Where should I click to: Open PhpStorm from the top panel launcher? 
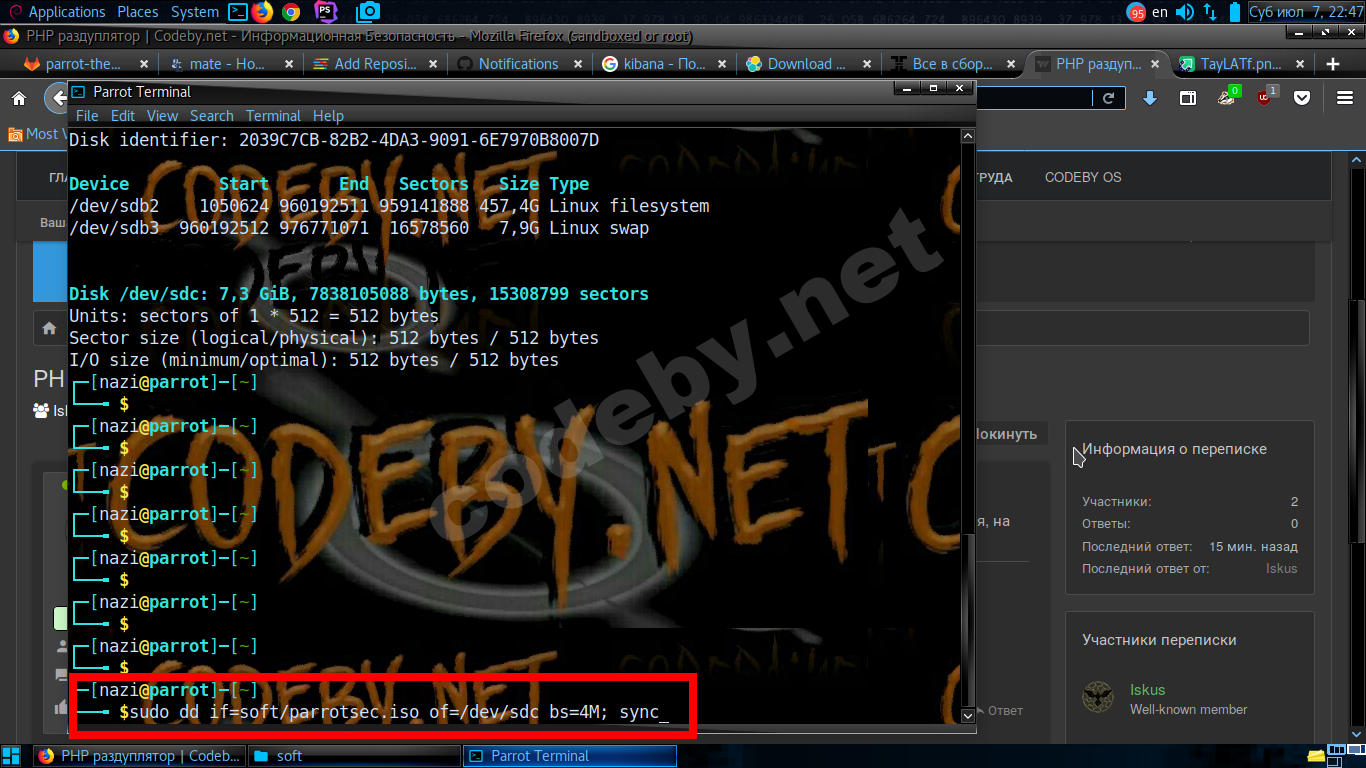[x=325, y=12]
